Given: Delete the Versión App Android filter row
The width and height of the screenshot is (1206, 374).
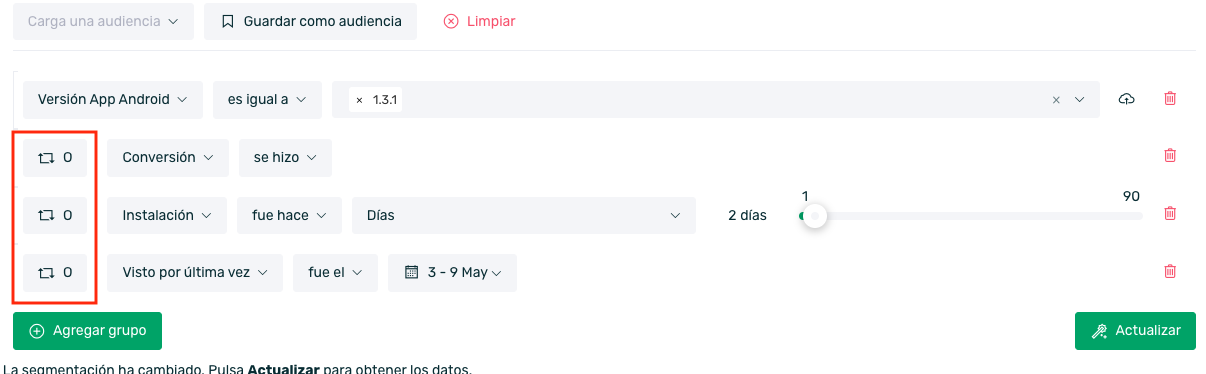Looking at the screenshot, I should pos(1170,99).
